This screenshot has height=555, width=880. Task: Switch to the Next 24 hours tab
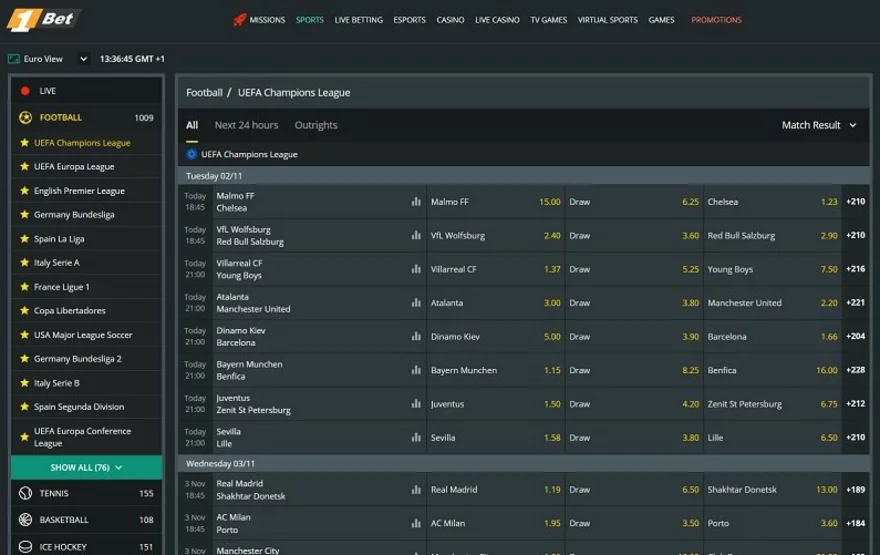tap(246, 125)
